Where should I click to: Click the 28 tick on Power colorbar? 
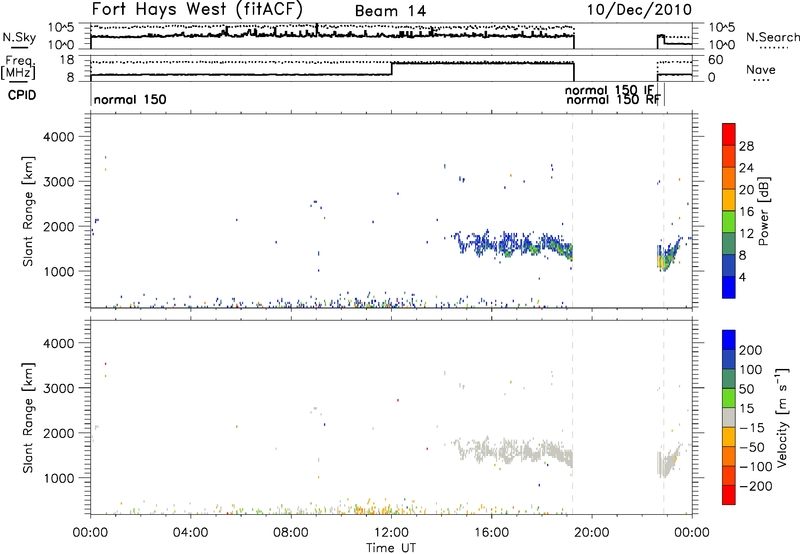point(746,146)
